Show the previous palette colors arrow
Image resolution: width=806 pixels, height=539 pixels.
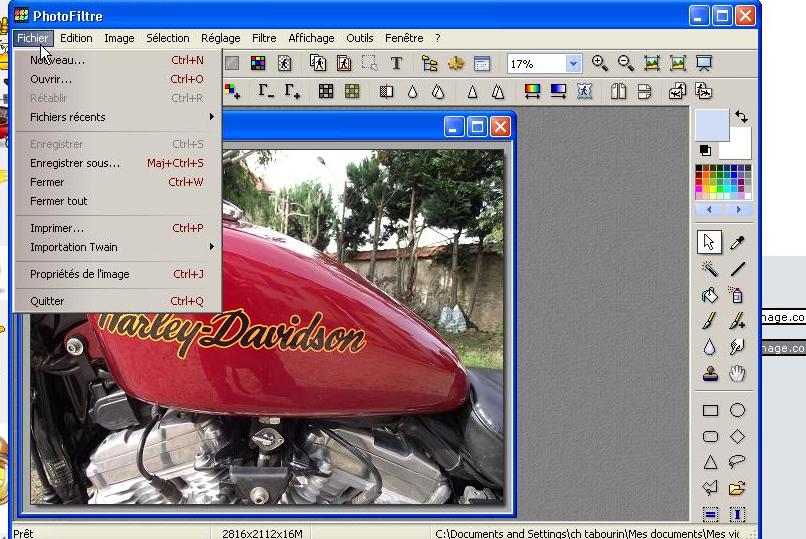[x=709, y=210]
